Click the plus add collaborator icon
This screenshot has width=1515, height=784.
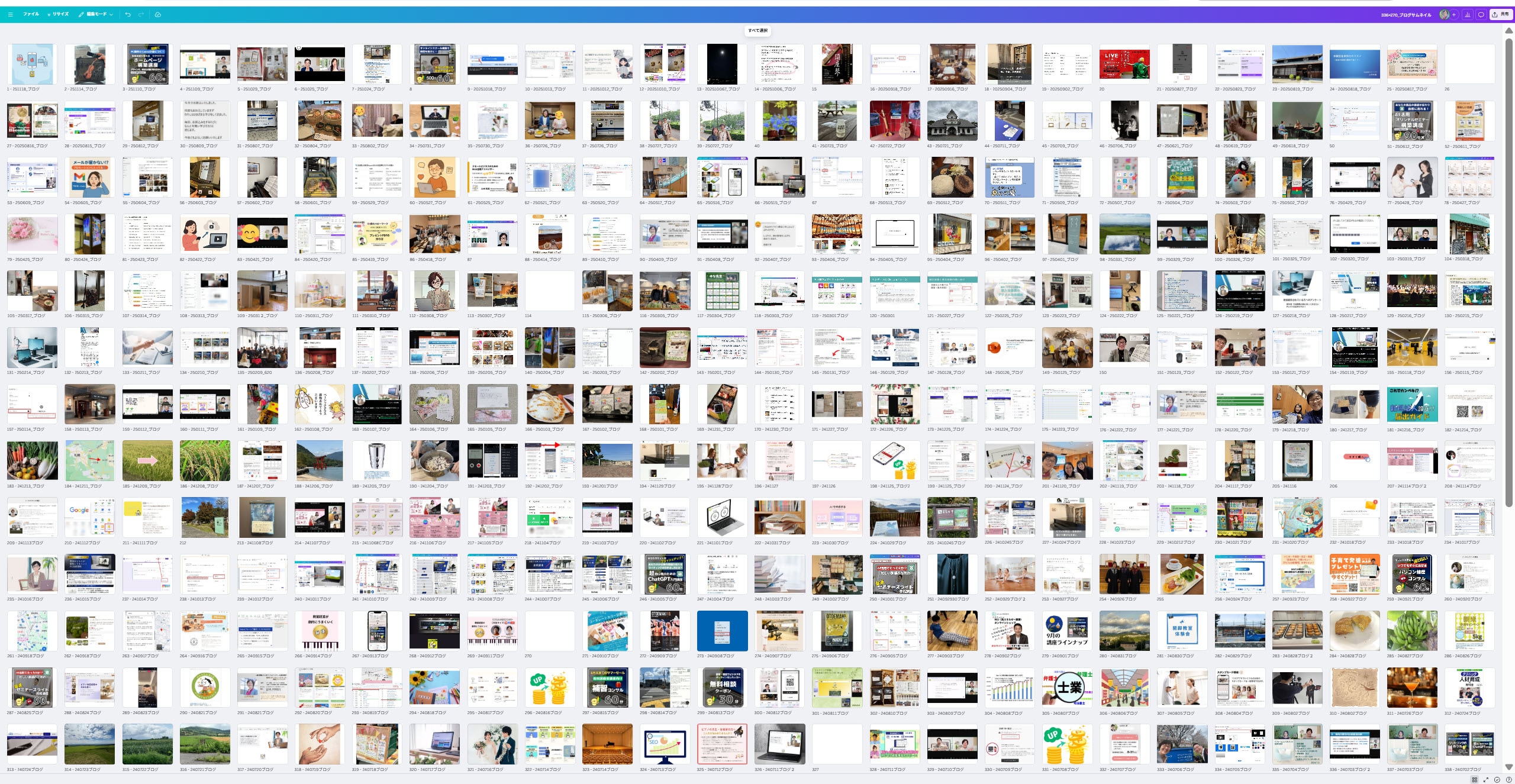(1454, 15)
